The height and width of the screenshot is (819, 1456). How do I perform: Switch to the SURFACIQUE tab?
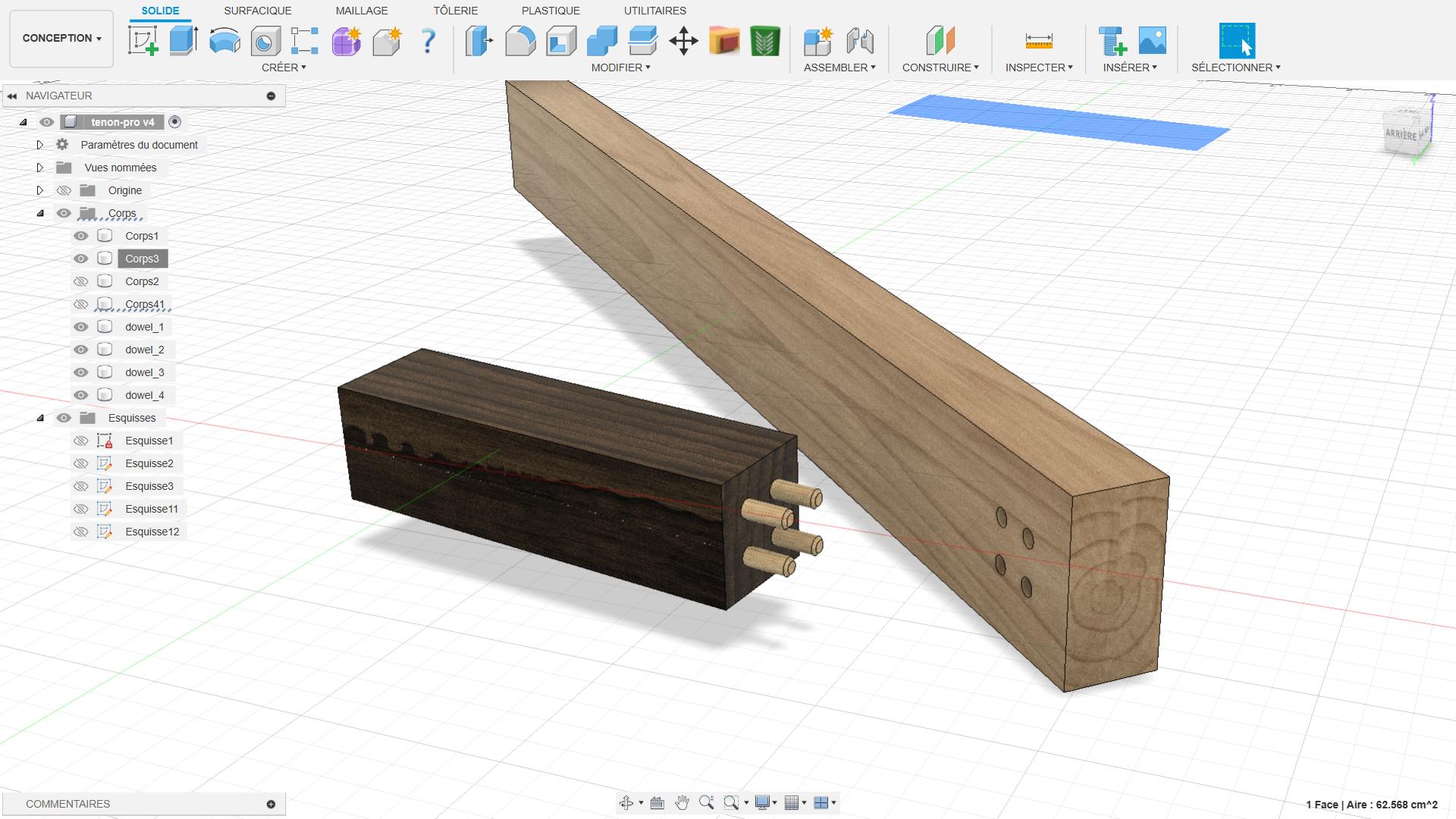257,11
